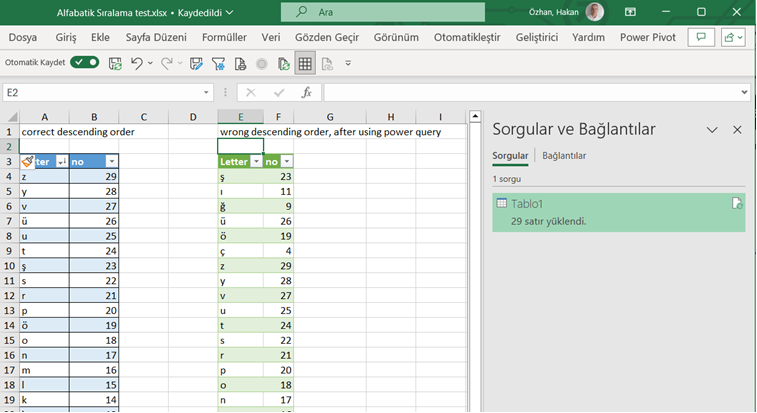Select the green table cell with value 11
This screenshot has height=413, width=757.
(x=279, y=191)
